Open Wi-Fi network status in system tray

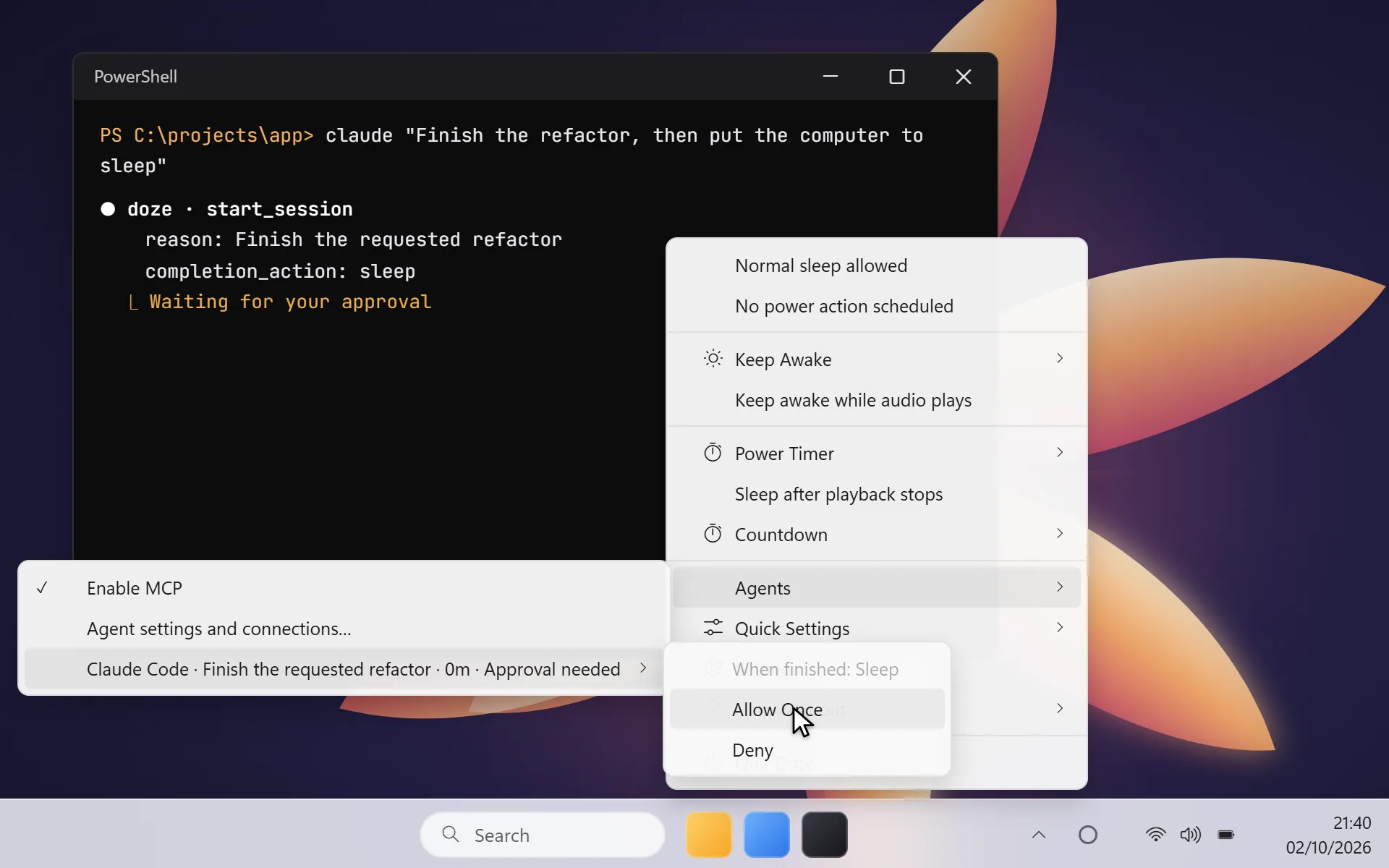click(x=1156, y=835)
